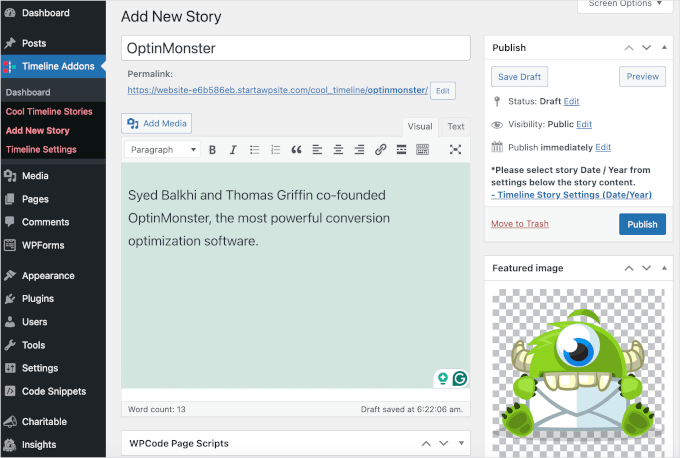
Task: Toggle bold formatting in editor toolbar
Action: click(212, 150)
